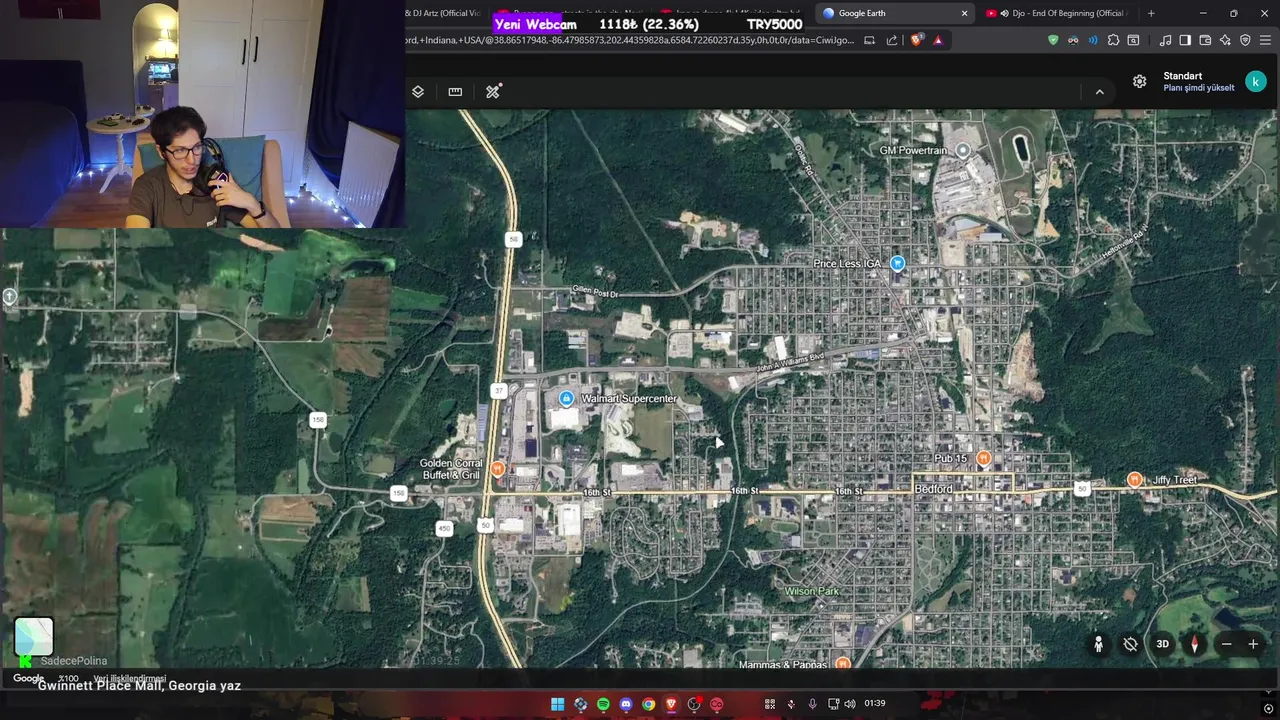Switch the map to 3D view

point(1162,644)
